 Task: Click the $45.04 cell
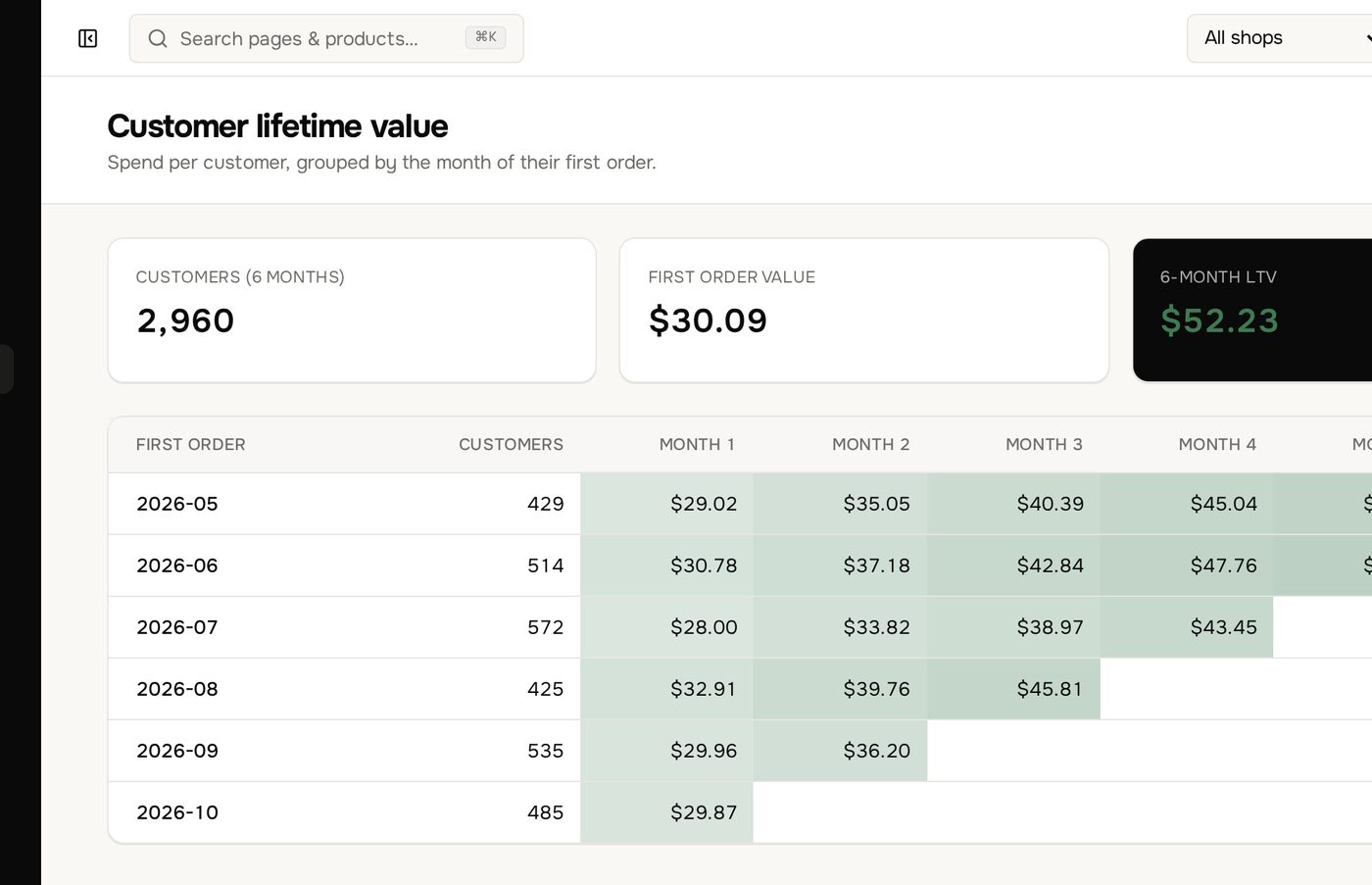tap(1187, 504)
